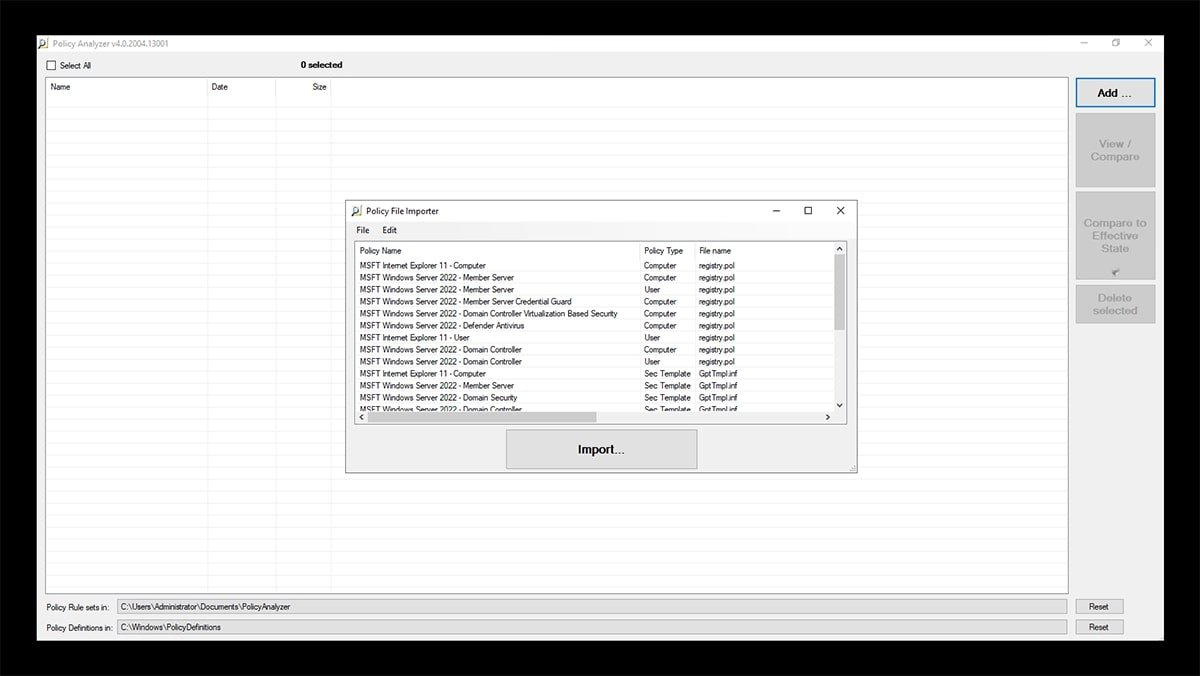Sort by the File name column header
Image resolution: width=1200 pixels, height=676 pixels.
764,250
